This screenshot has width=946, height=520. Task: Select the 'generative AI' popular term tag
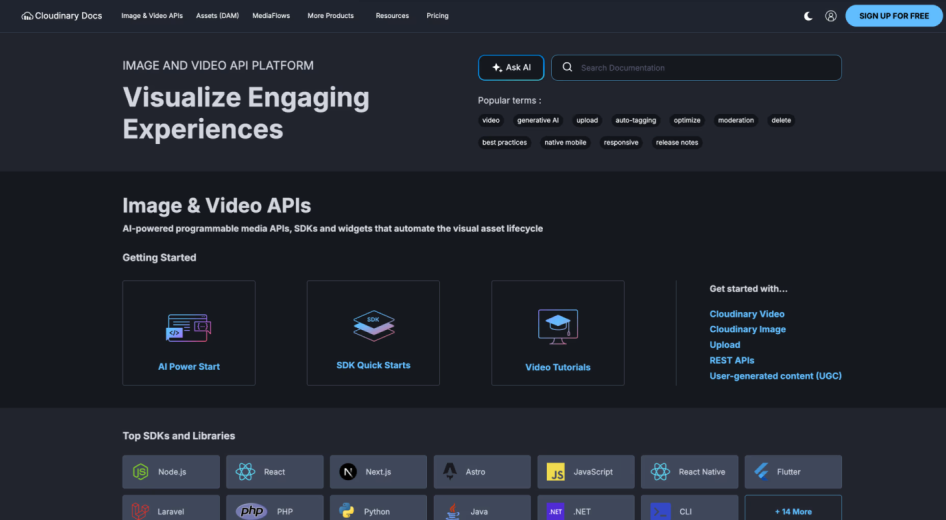538,120
